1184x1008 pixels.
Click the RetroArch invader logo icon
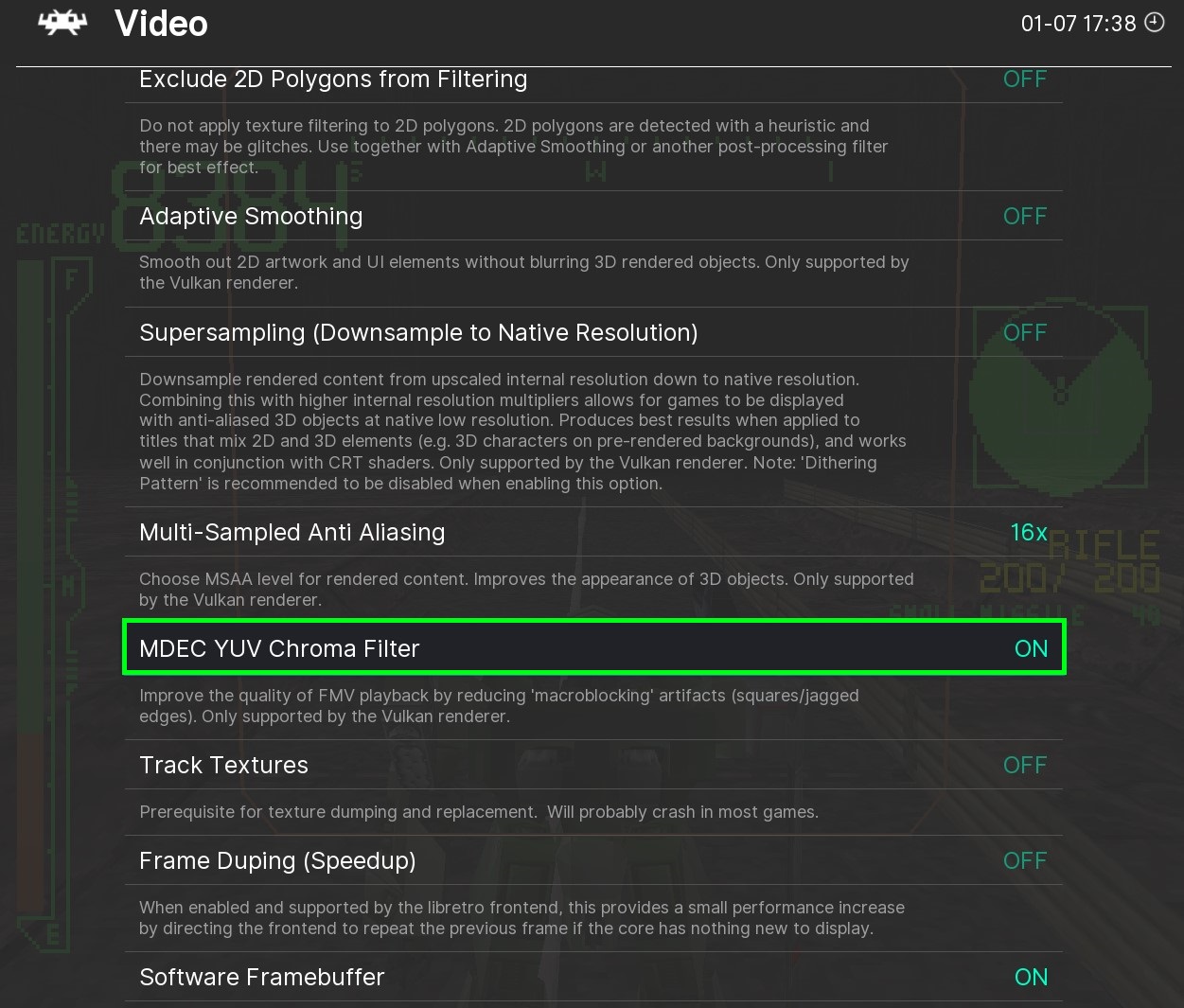point(62,23)
